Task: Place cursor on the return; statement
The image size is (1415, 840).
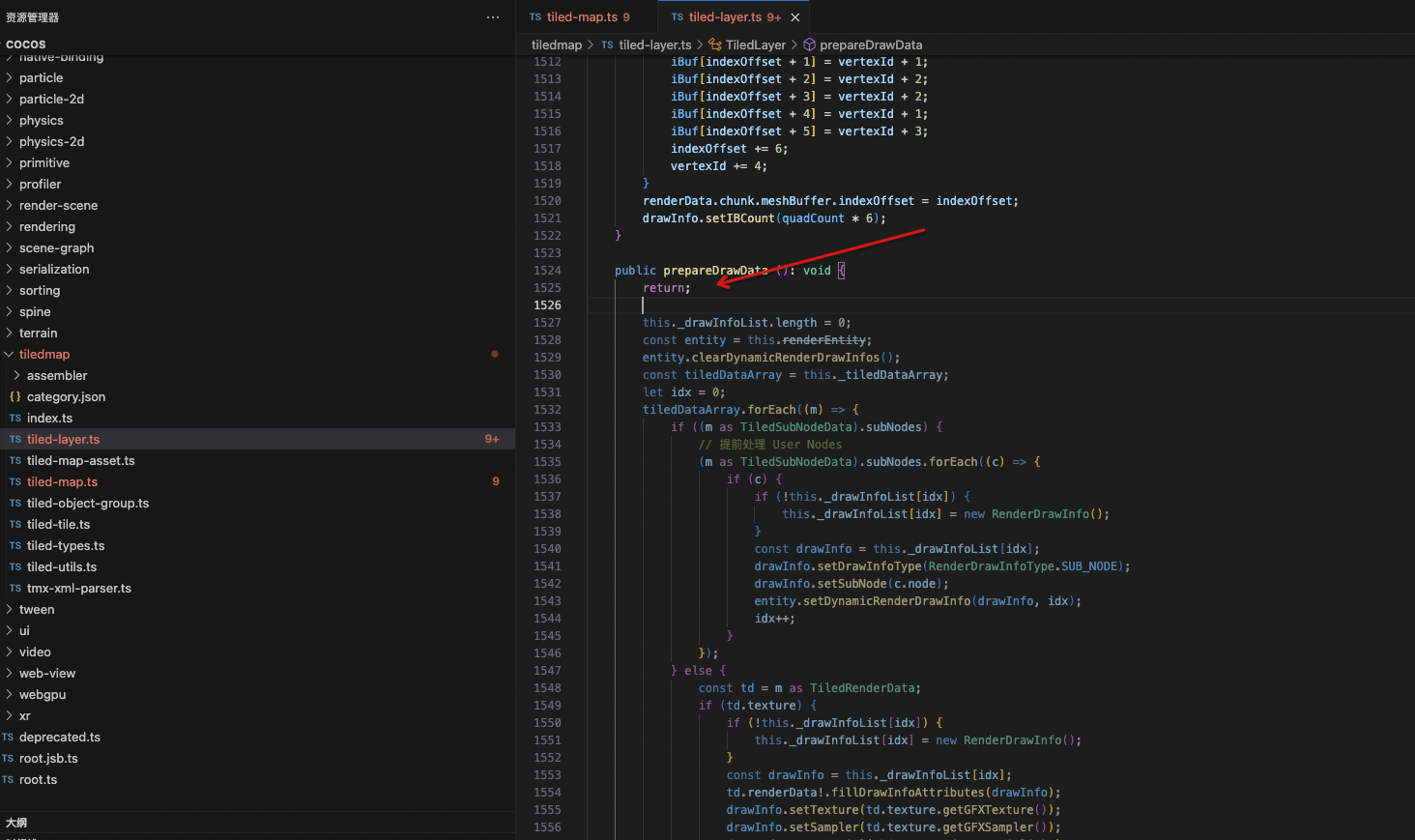Action: pyautogui.click(x=667, y=288)
